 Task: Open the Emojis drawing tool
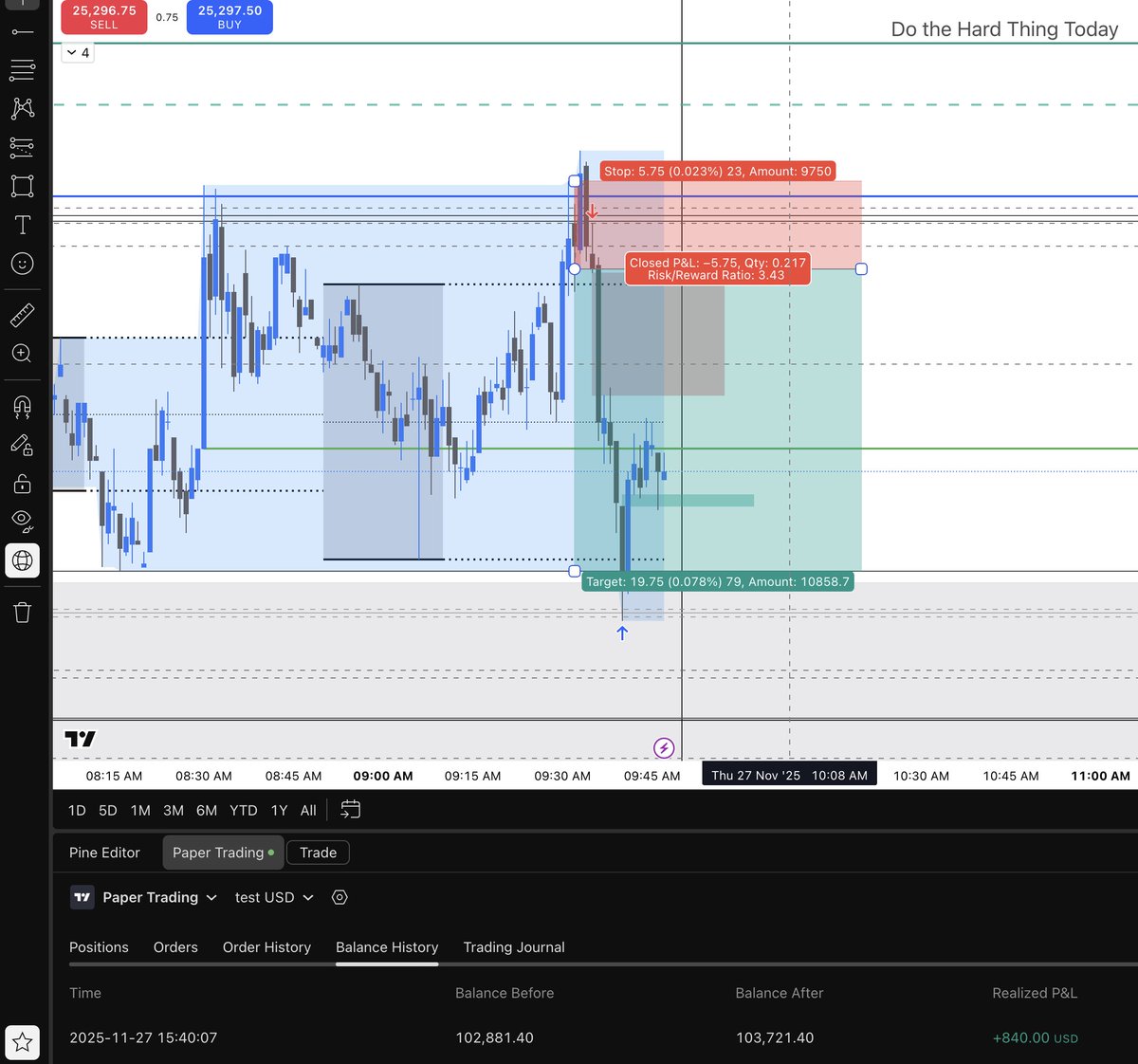tap(22, 264)
